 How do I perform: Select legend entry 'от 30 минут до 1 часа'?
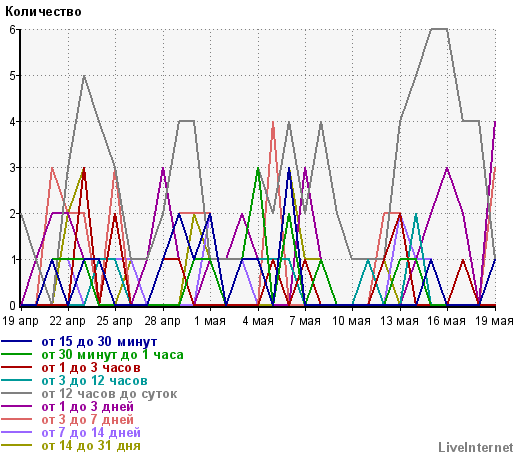(112, 355)
